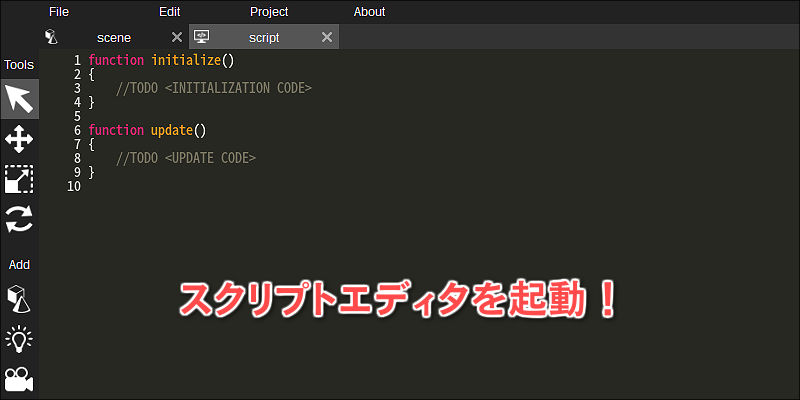Close the scene tab
Image resolution: width=800 pixels, height=400 pixels.
[177, 37]
